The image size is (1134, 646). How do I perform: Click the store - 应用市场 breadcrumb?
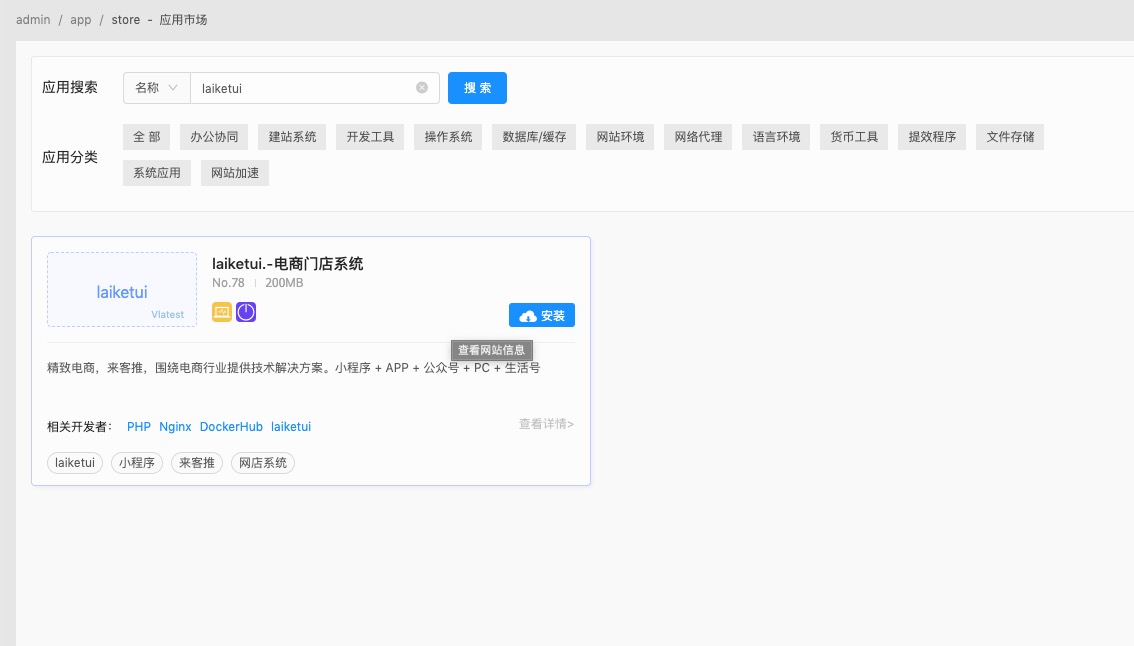tap(159, 20)
